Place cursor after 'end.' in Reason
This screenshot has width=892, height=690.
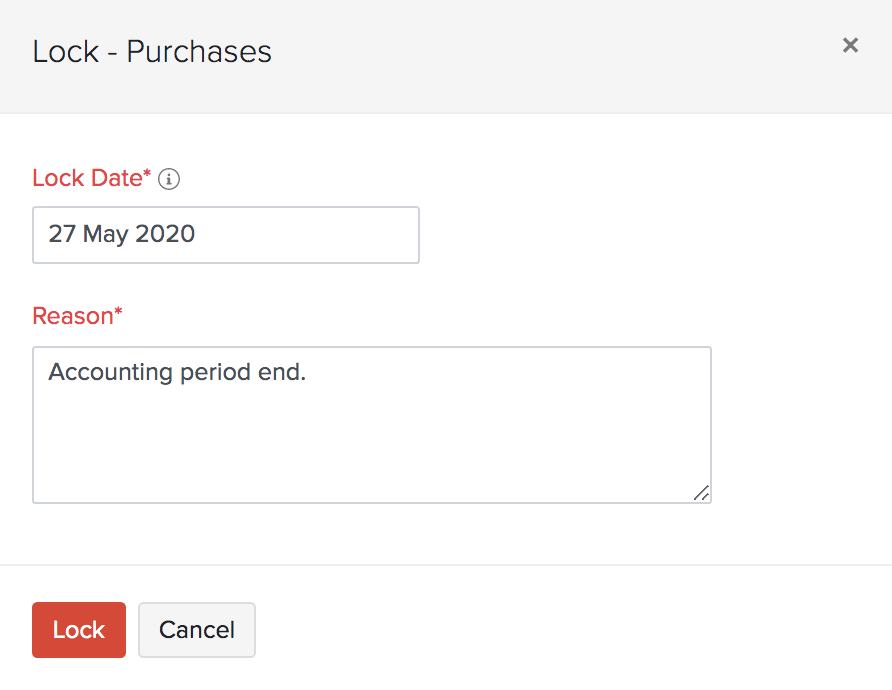308,372
